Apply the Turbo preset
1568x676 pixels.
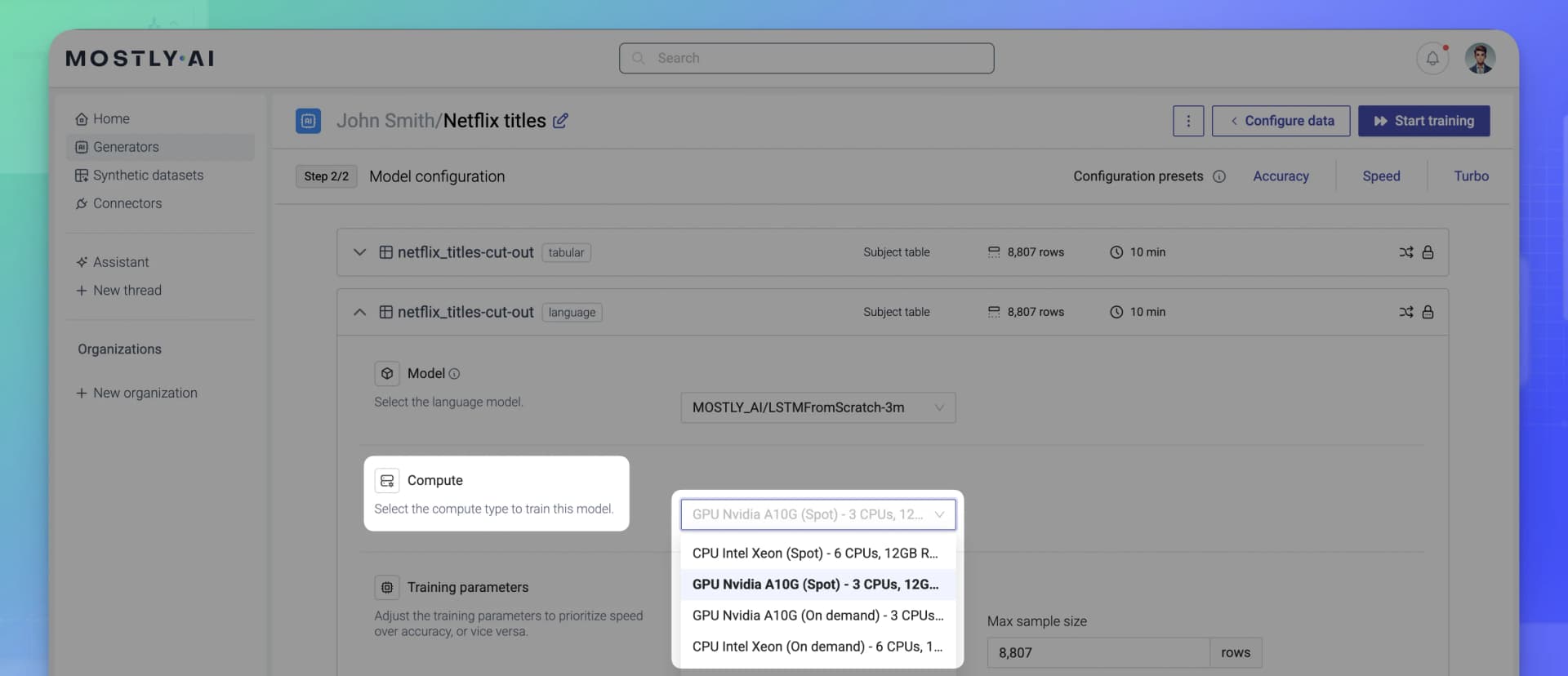tap(1471, 176)
